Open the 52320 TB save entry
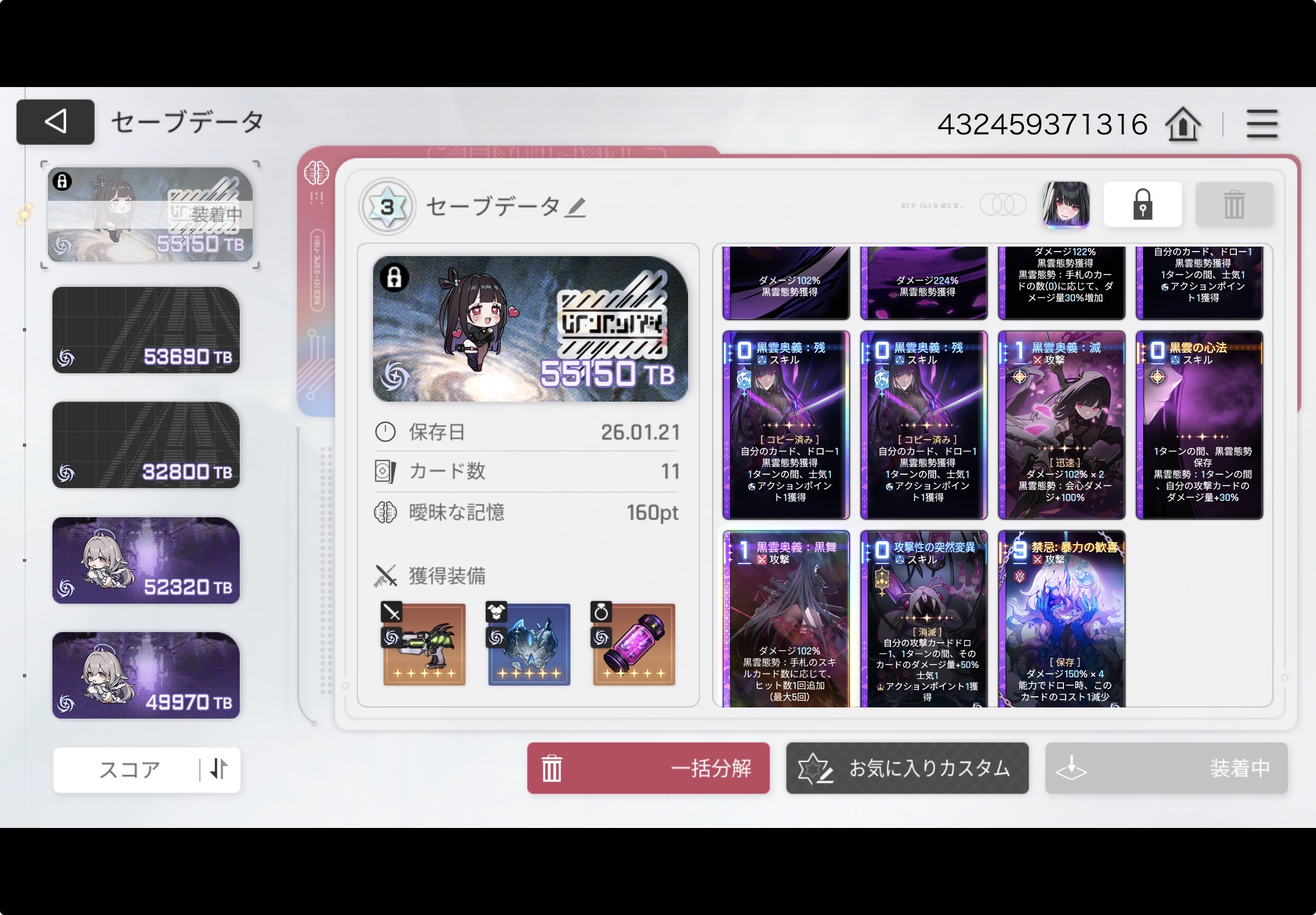 [x=146, y=561]
